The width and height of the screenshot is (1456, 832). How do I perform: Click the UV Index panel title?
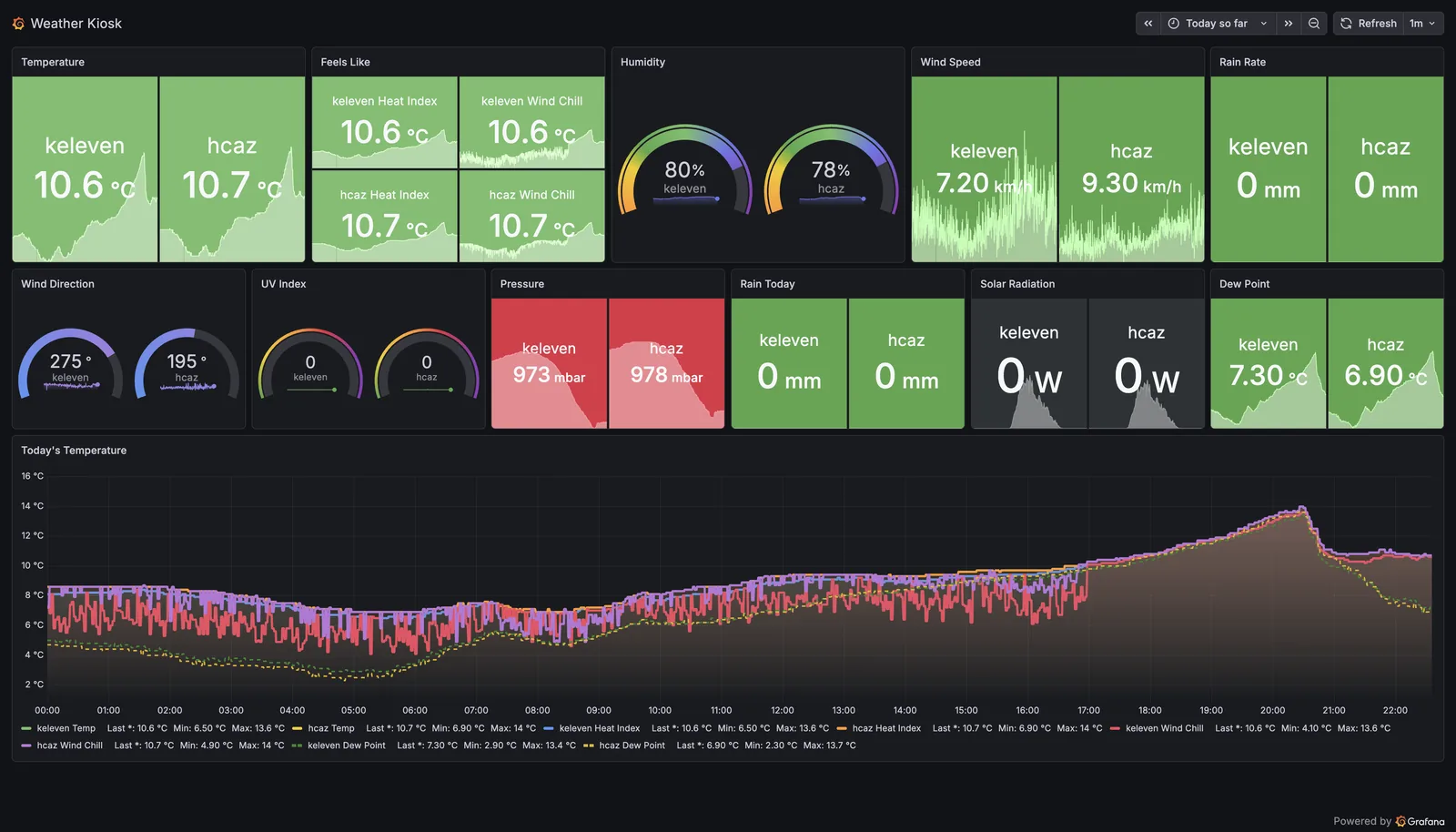coord(283,284)
